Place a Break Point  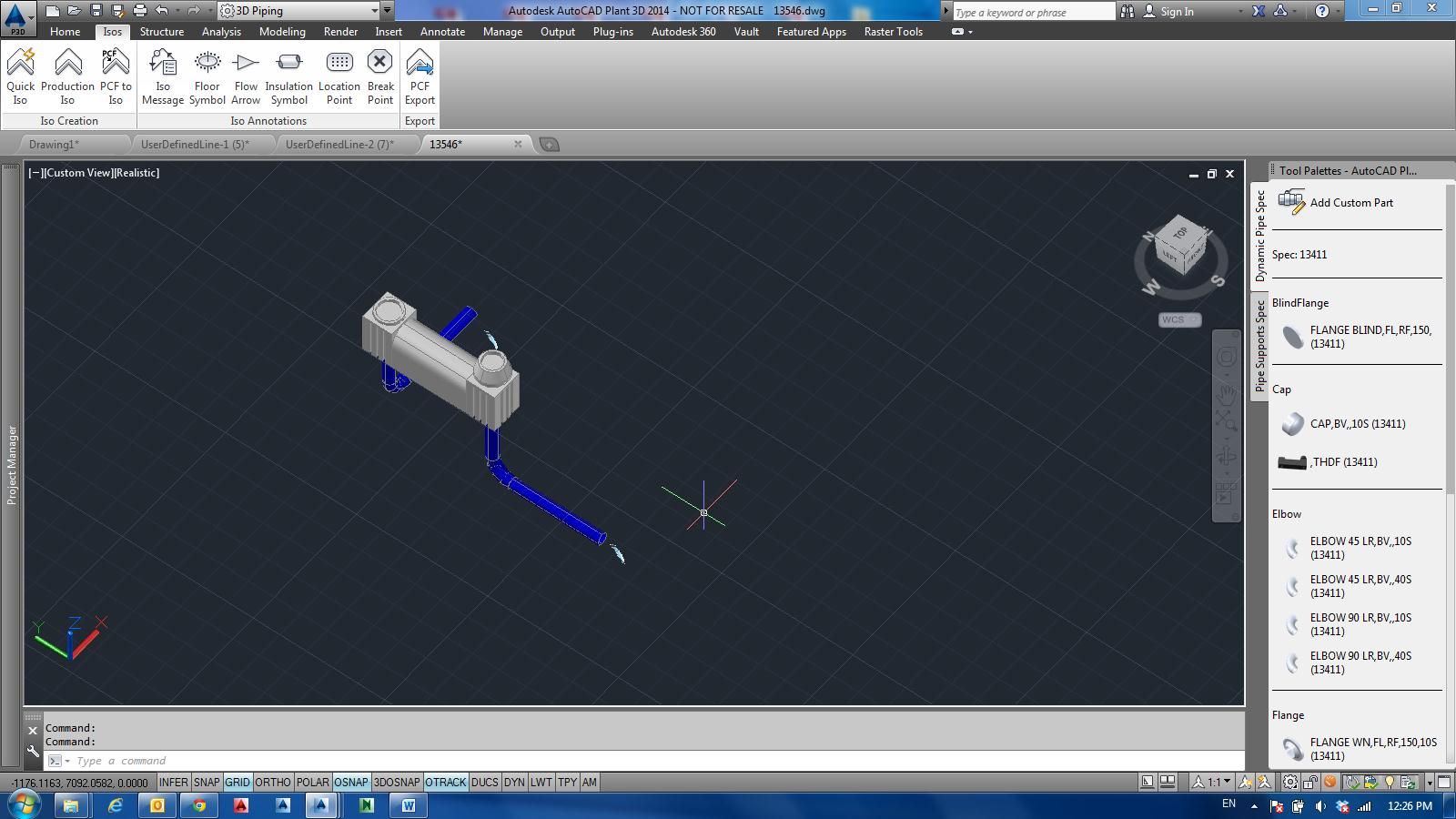click(x=379, y=76)
